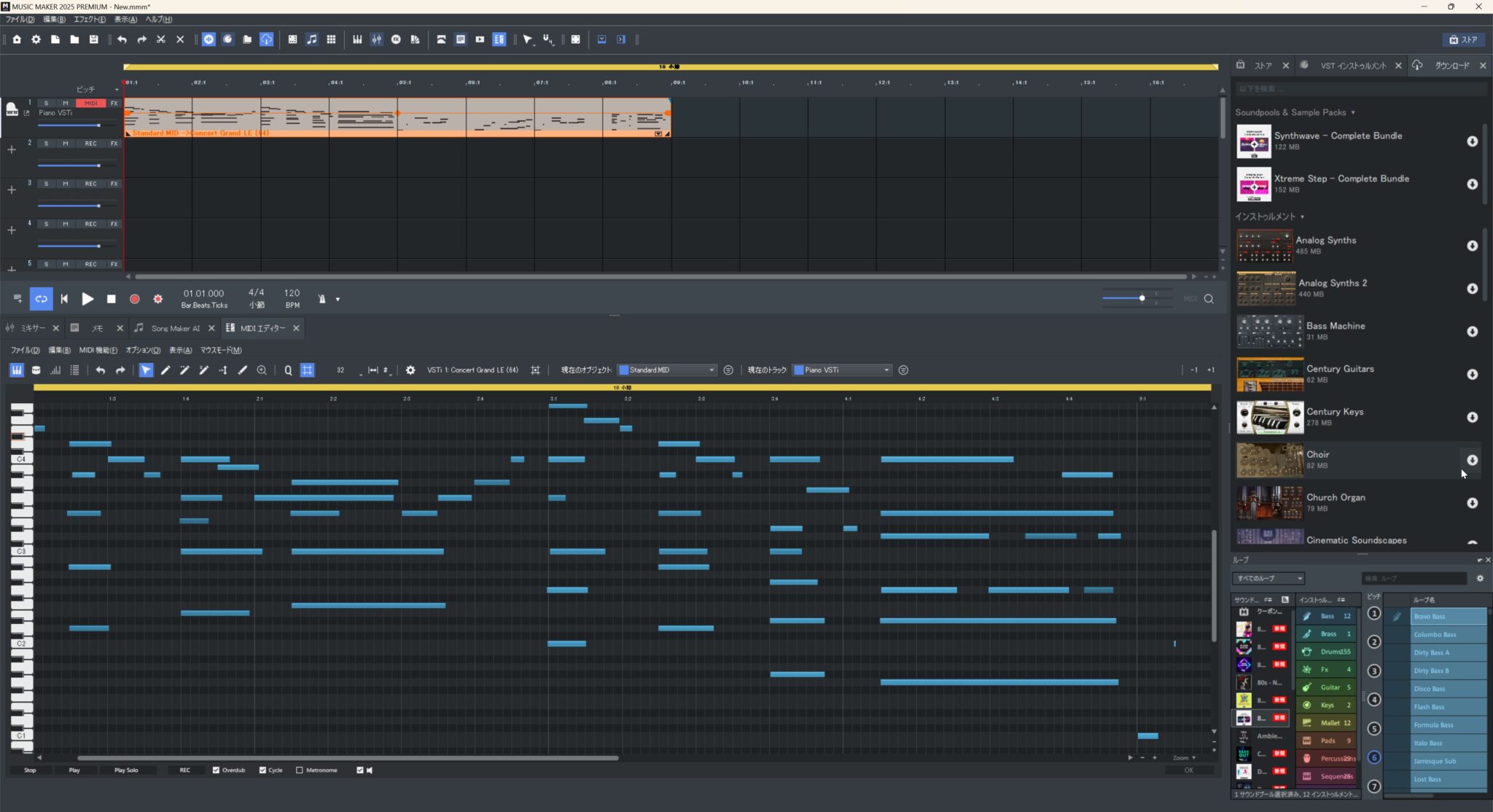Select the pencil draw tool in MIDI editor

(x=165, y=370)
